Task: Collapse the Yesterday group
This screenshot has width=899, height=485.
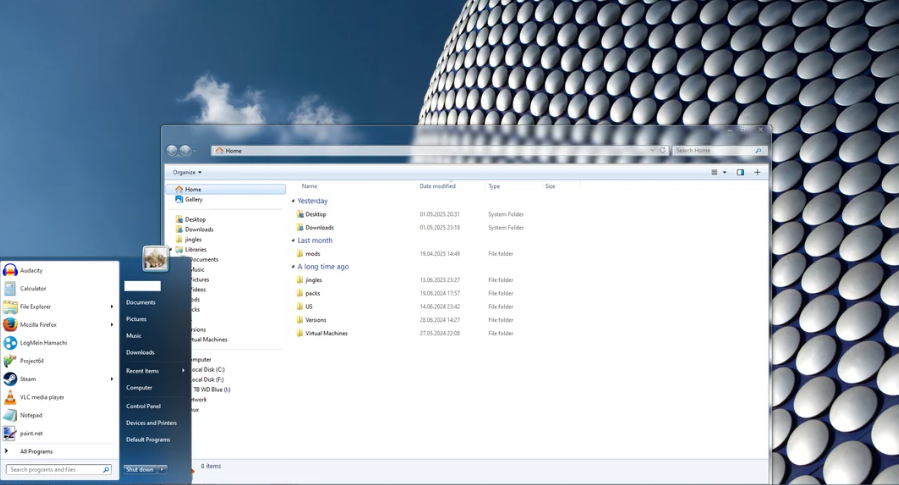Action: [x=293, y=201]
